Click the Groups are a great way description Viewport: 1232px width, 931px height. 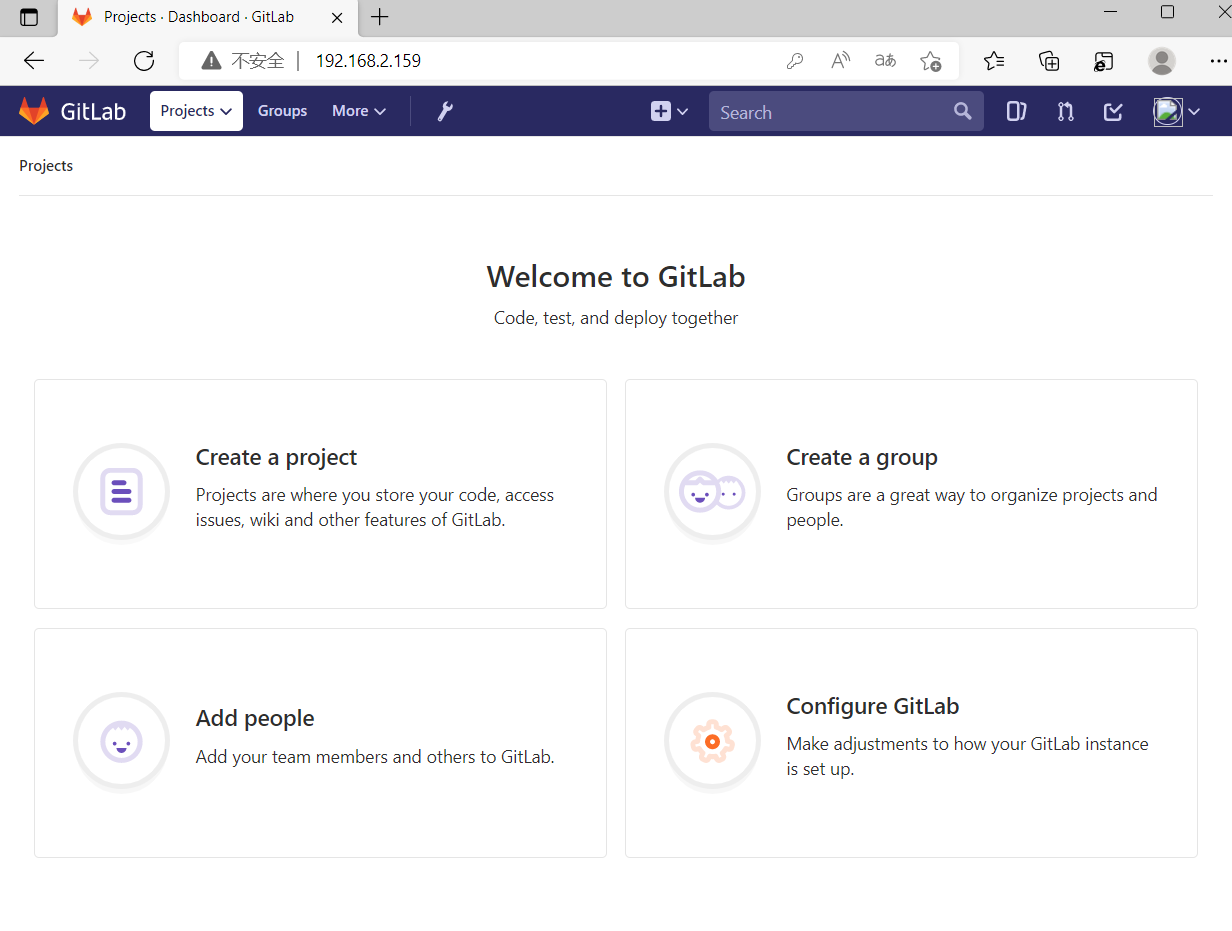972,507
